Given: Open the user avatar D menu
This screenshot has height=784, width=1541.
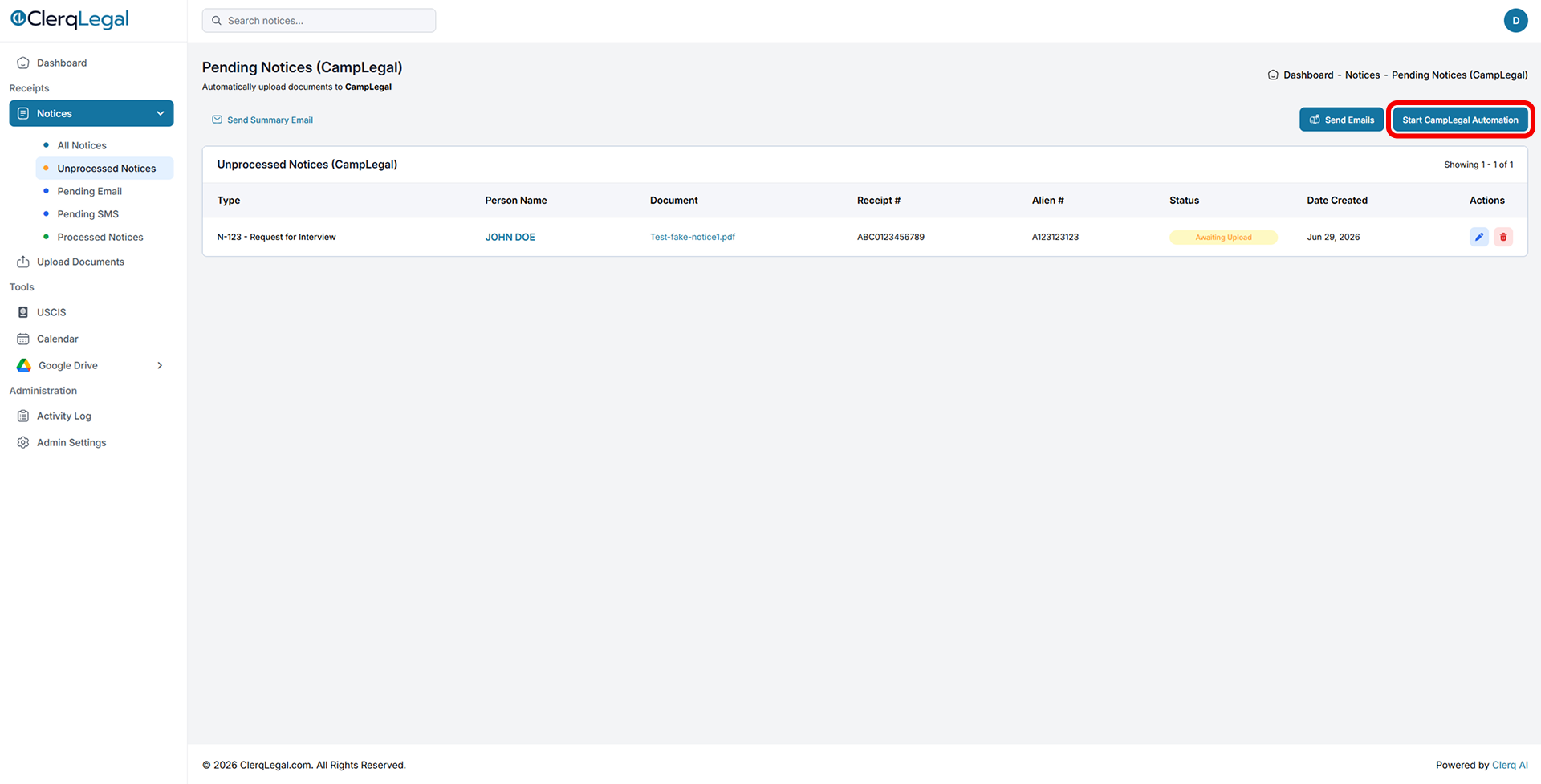Looking at the screenshot, I should pos(1515,21).
